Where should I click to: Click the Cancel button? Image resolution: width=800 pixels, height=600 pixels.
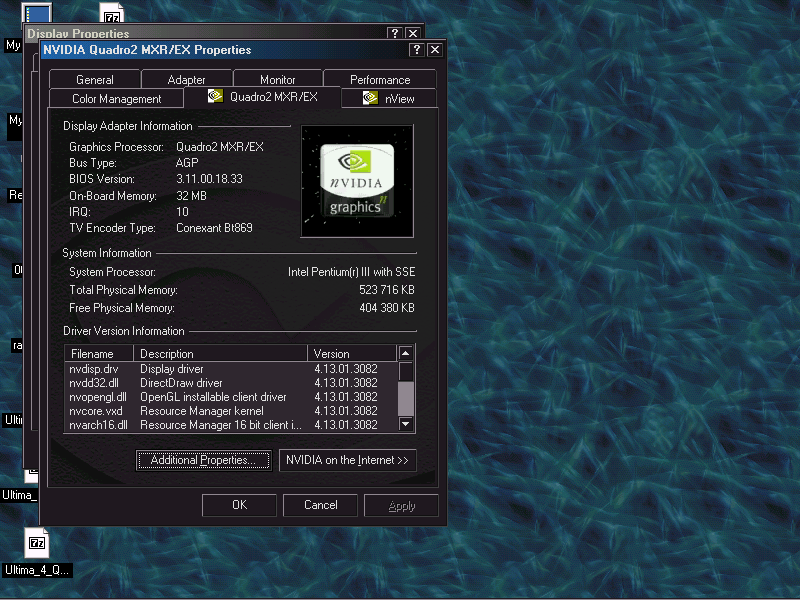pyautogui.click(x=320, y=505)
